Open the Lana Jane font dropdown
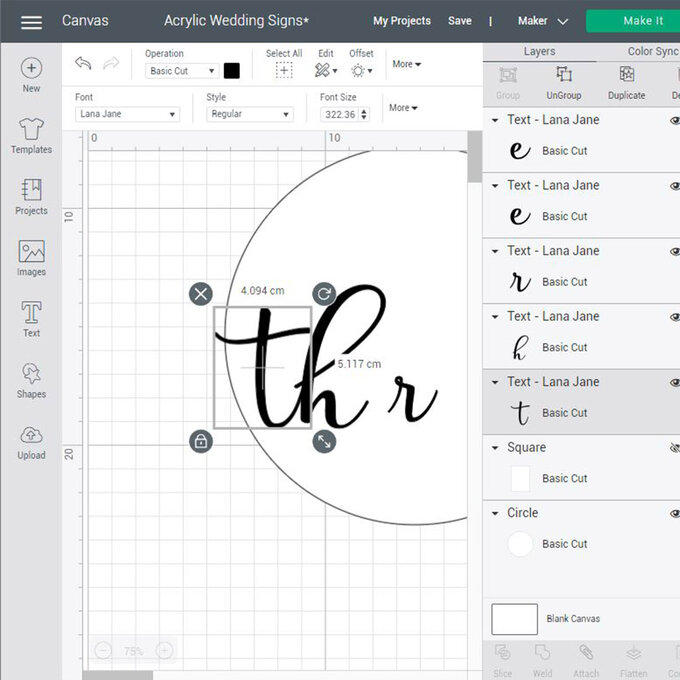The height and width of the screenshot is (680, 680). point(127,114)
